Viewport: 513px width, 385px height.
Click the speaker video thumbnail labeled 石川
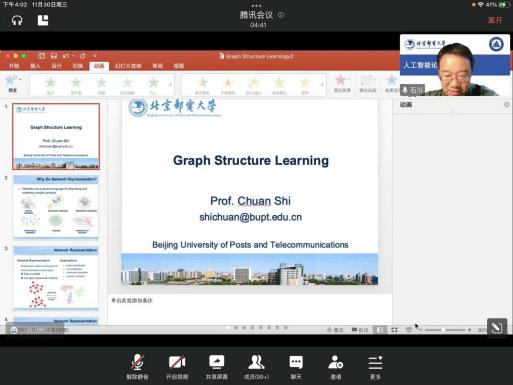(x=455, y=65)
